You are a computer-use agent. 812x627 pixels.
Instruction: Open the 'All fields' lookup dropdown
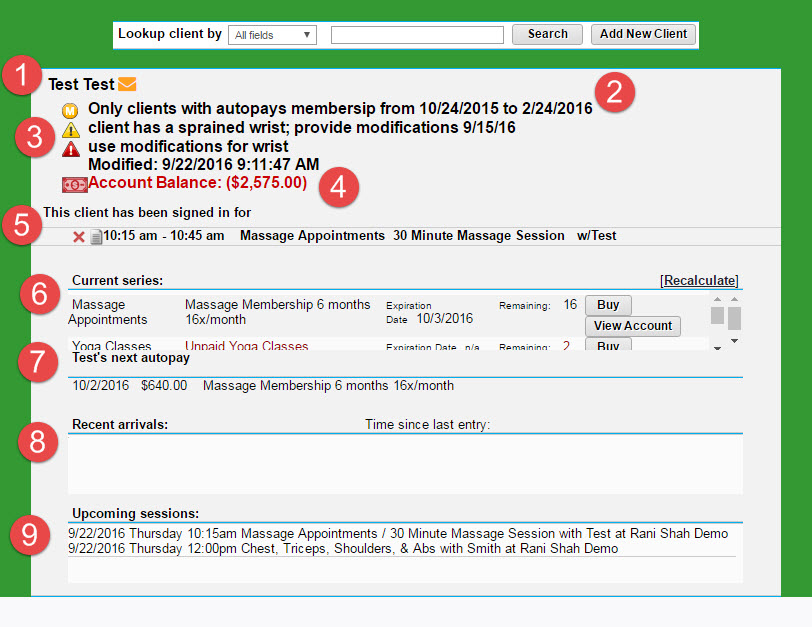(x=272, y=35)
